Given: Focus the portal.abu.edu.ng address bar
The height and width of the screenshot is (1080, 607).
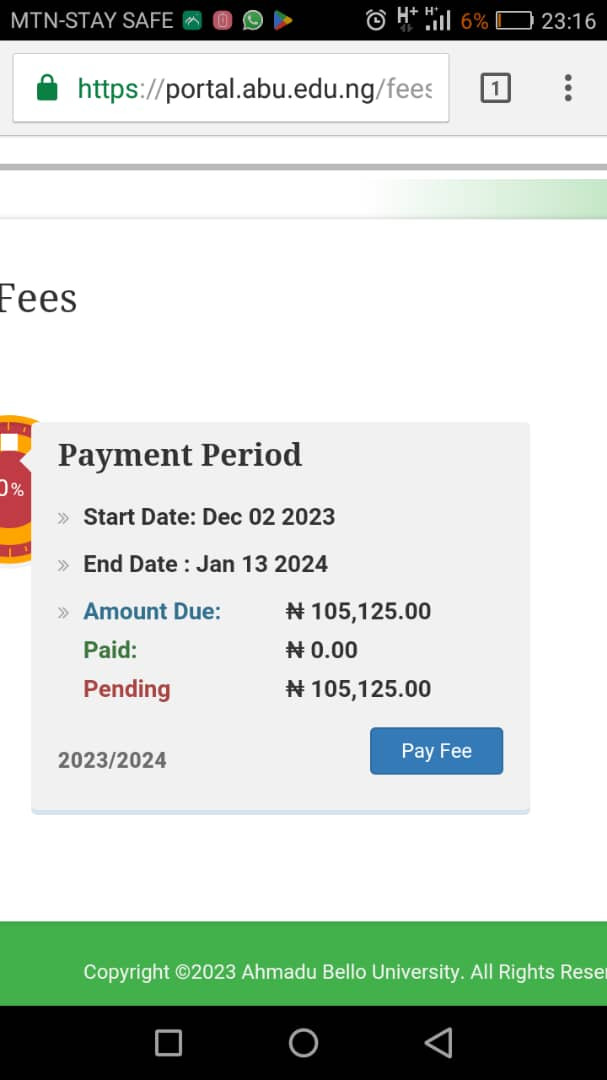Looking at the screenshot, I should [x=255, y=89].
